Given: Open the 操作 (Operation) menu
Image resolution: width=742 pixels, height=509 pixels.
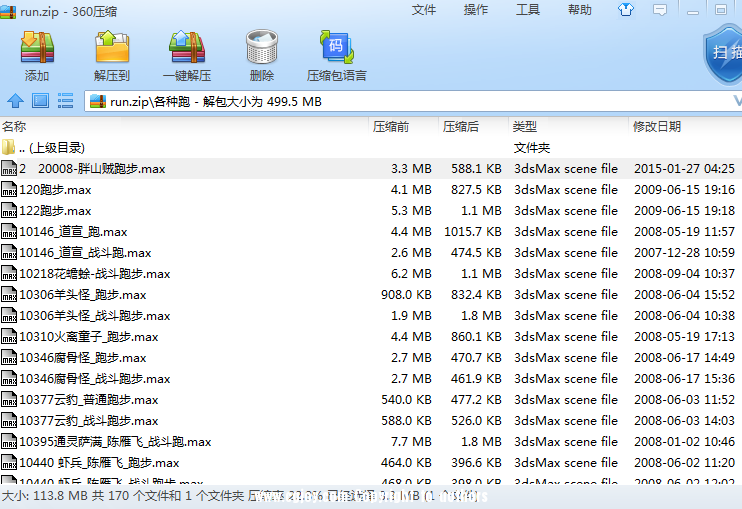Looking at the screenshot, I should point(476,10).
